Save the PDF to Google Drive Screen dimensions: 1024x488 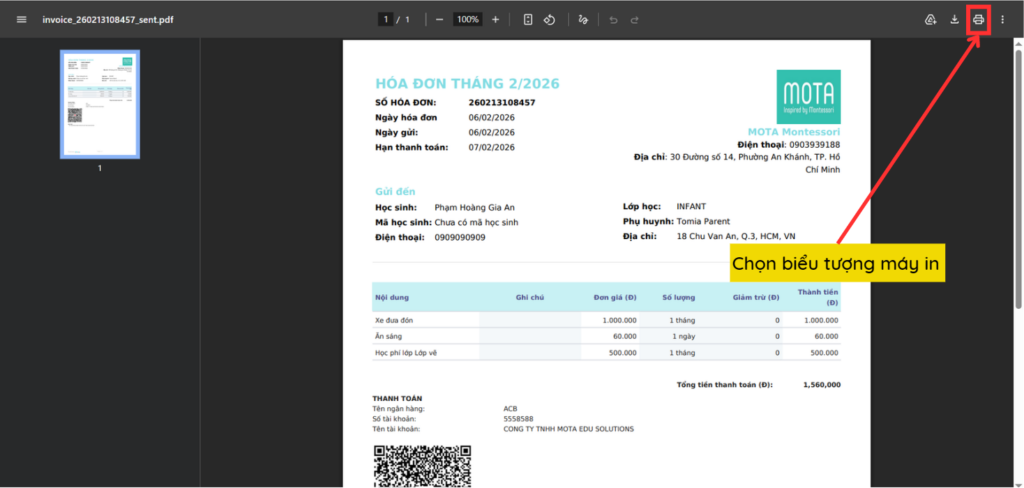[931, 20]
